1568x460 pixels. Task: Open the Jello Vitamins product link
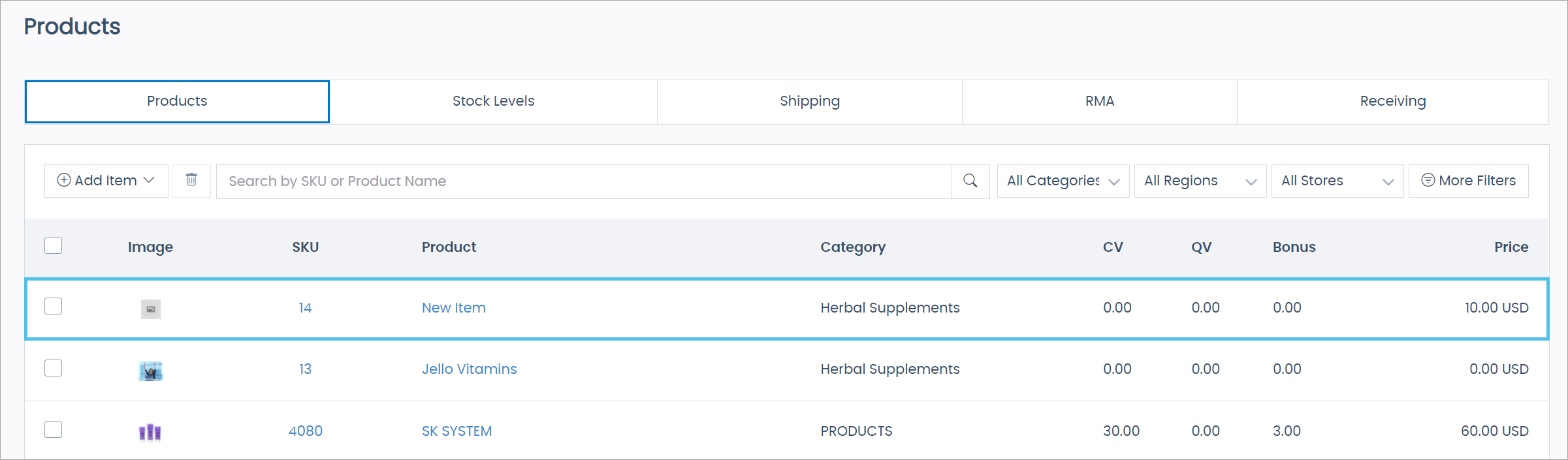point(469,369)
